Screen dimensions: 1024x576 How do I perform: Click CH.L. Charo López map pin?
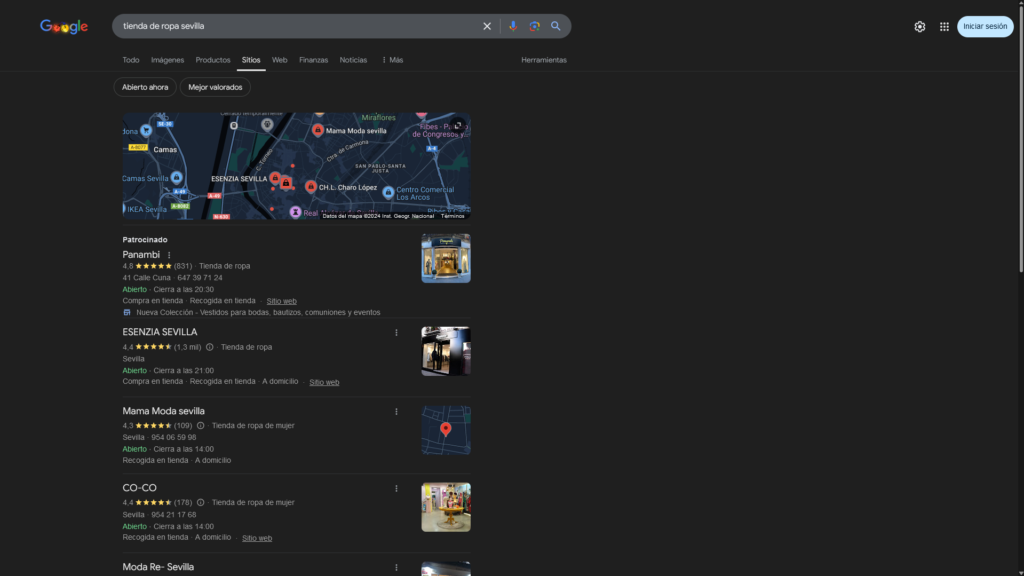coord(311,187)
